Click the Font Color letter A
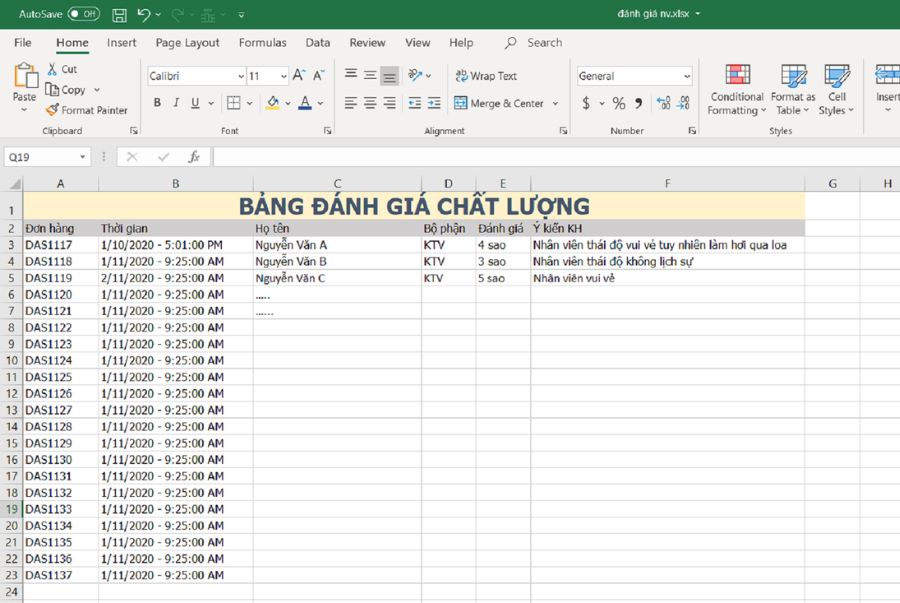The height and width of the screenshot is (603, 900). pyautogui.click(x=305, y=103)
